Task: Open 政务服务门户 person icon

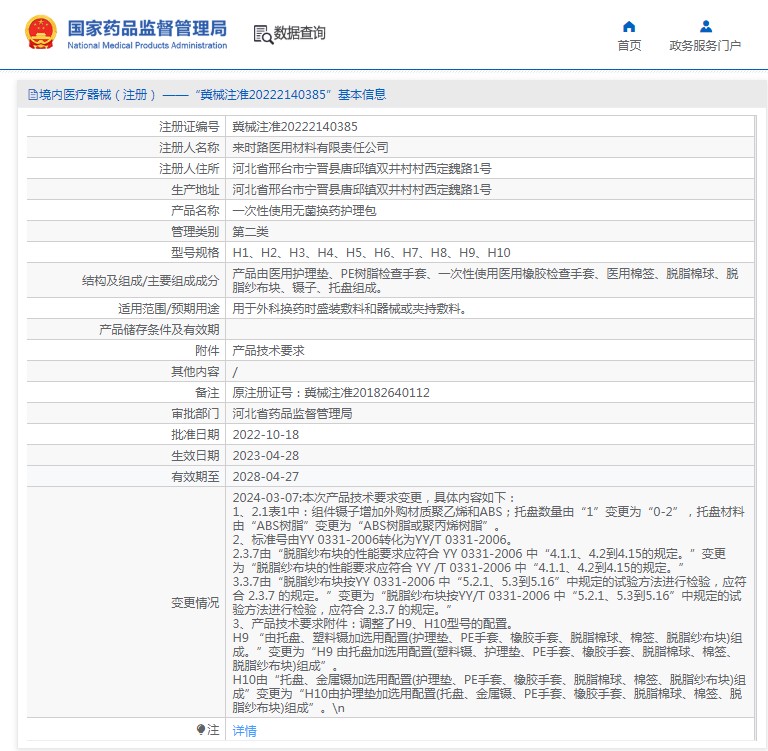Action: [x=706, y=26]
